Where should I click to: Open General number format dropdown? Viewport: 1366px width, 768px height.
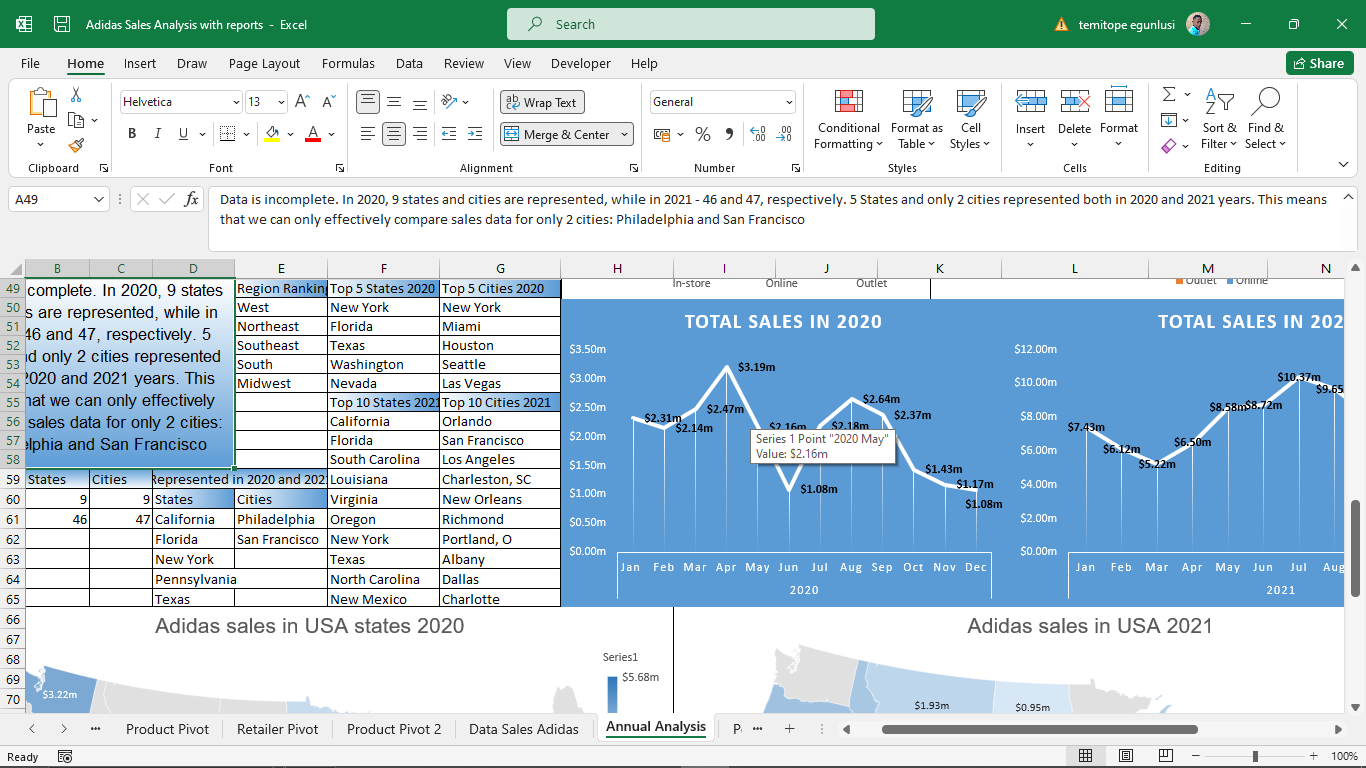pyautogui.click(x=789, y=102)
